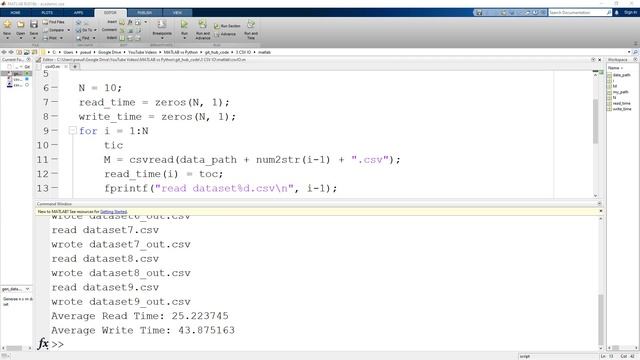Click the Print button
640x360 pixels.
pyautogui.click(x=51, y=38)
